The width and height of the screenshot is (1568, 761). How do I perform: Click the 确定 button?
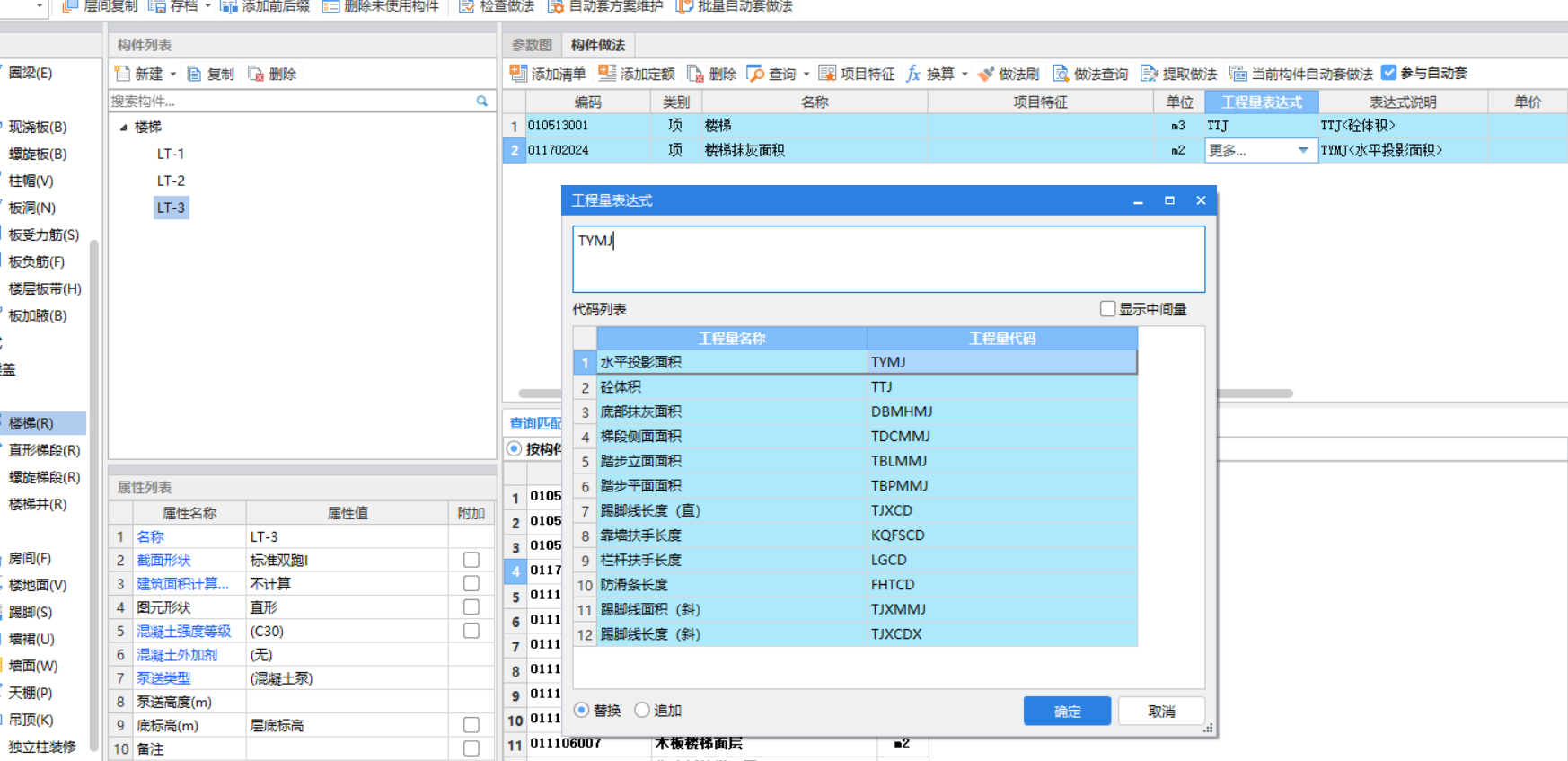[1067, 711]
